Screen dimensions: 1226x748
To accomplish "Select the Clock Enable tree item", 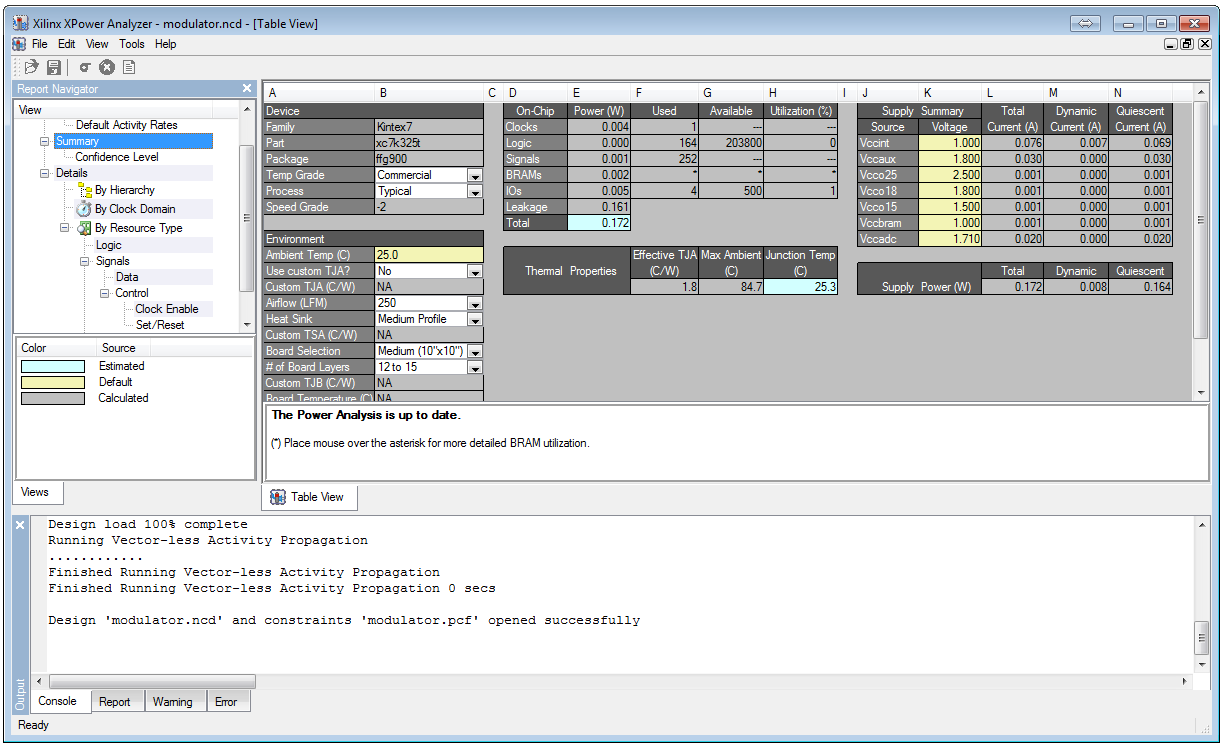I will 167,309.
